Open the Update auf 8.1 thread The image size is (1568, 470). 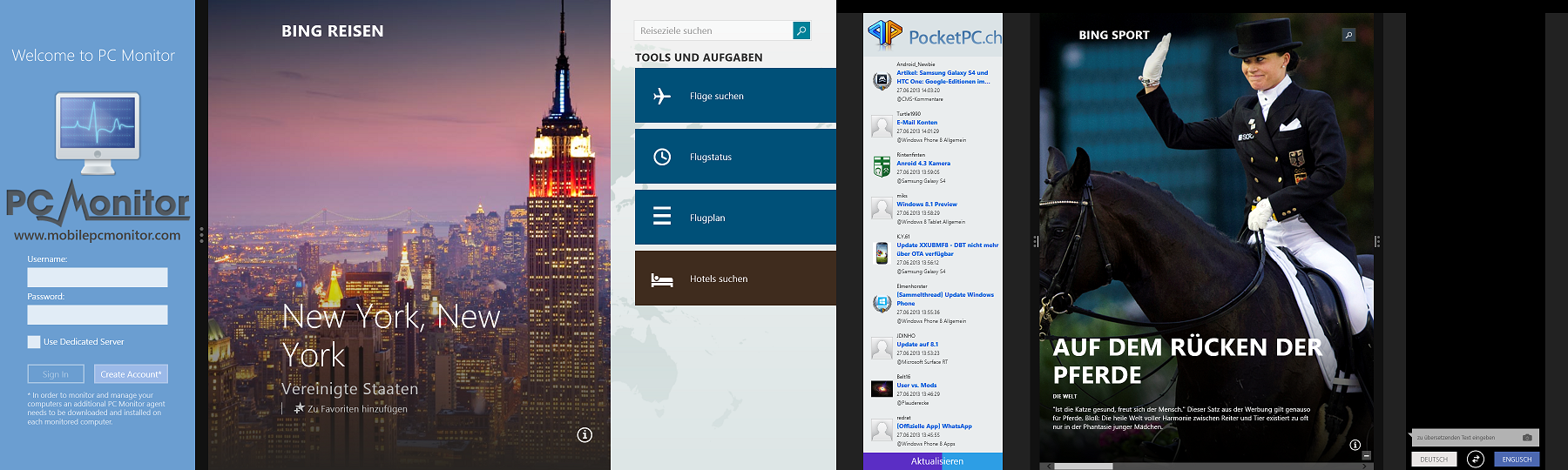pos(917,345)
